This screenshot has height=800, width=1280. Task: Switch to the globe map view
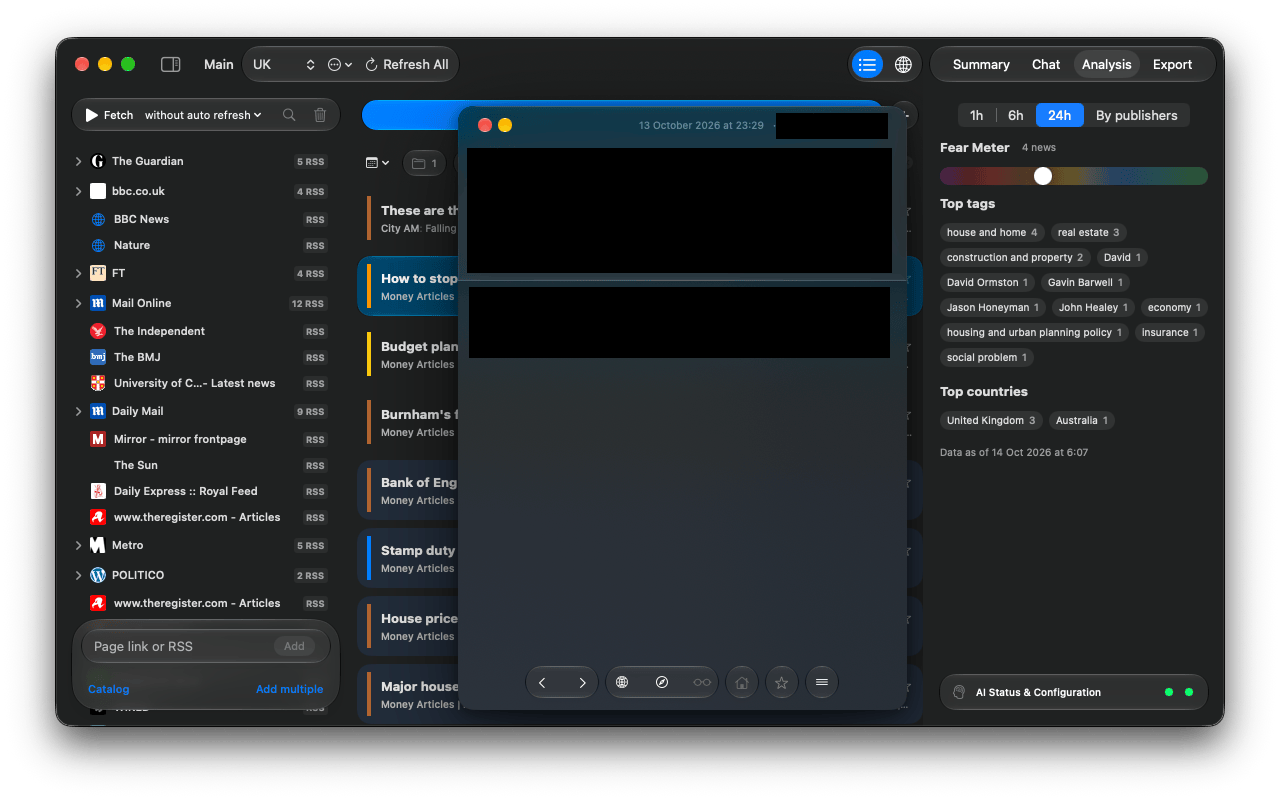(903, 64)
